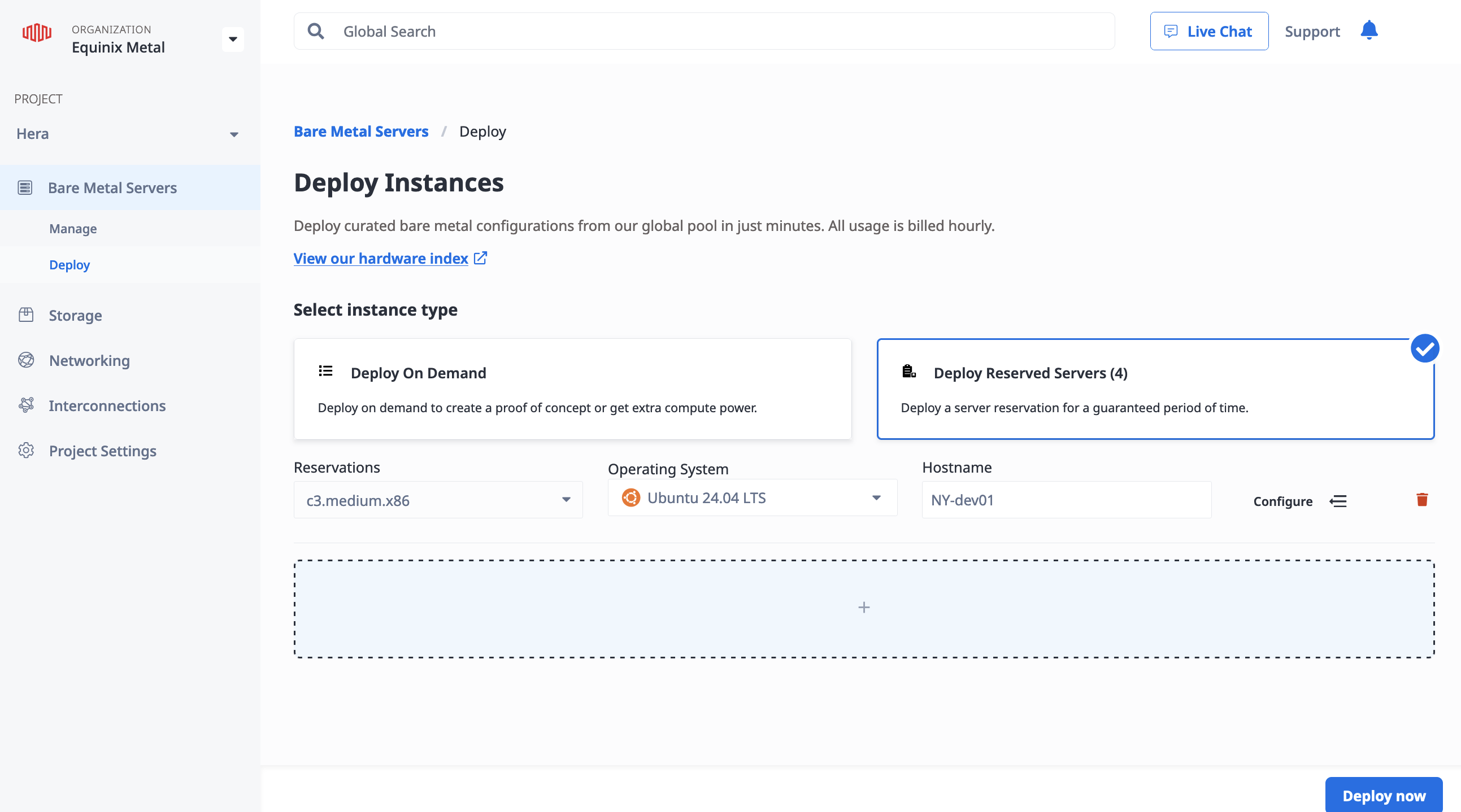This screenshot has height=812, width=1461.
Task: Click the external link icon beside hardware index
Action: [x=480, y=258]
